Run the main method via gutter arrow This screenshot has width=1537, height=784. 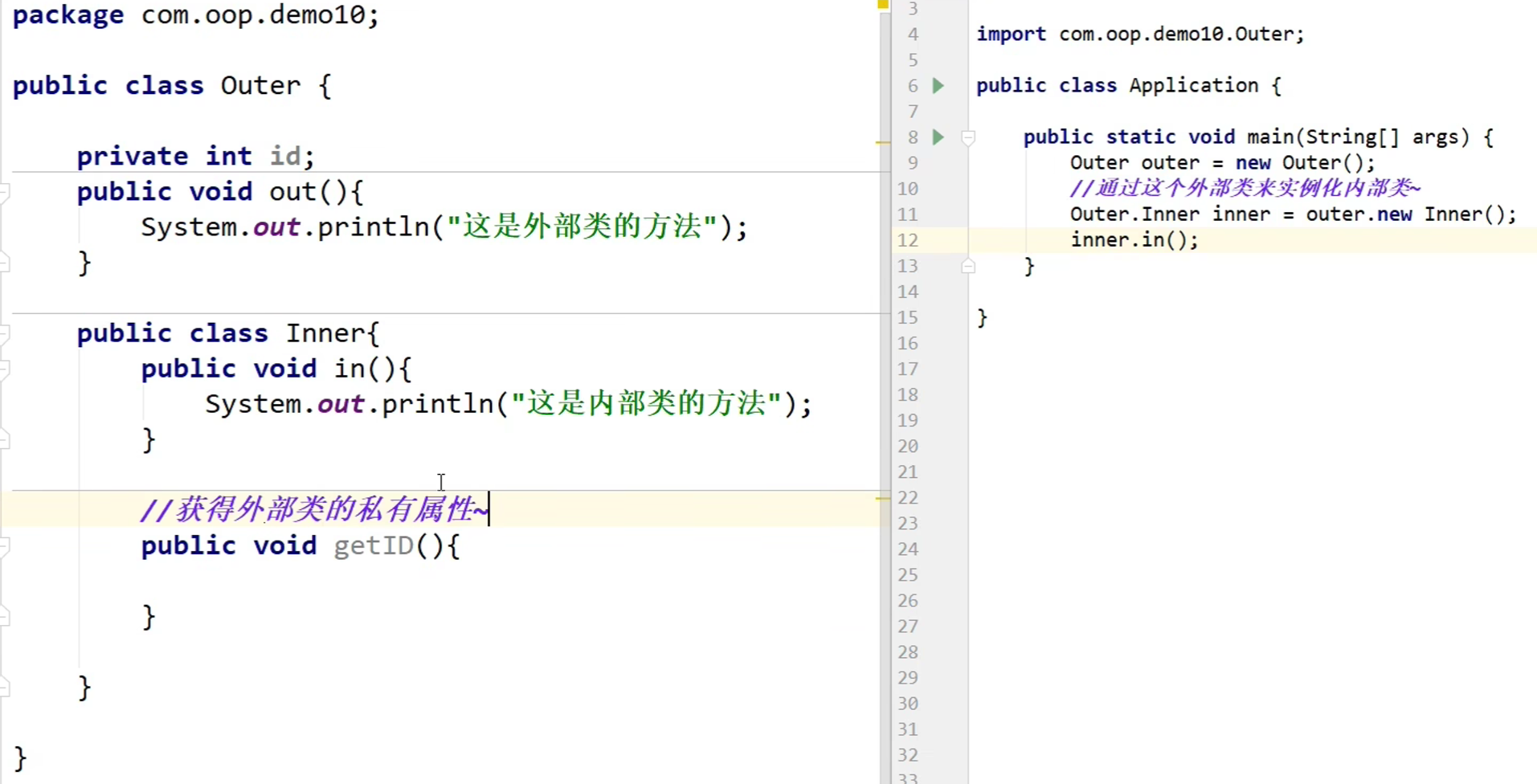(x=938, y=137)
